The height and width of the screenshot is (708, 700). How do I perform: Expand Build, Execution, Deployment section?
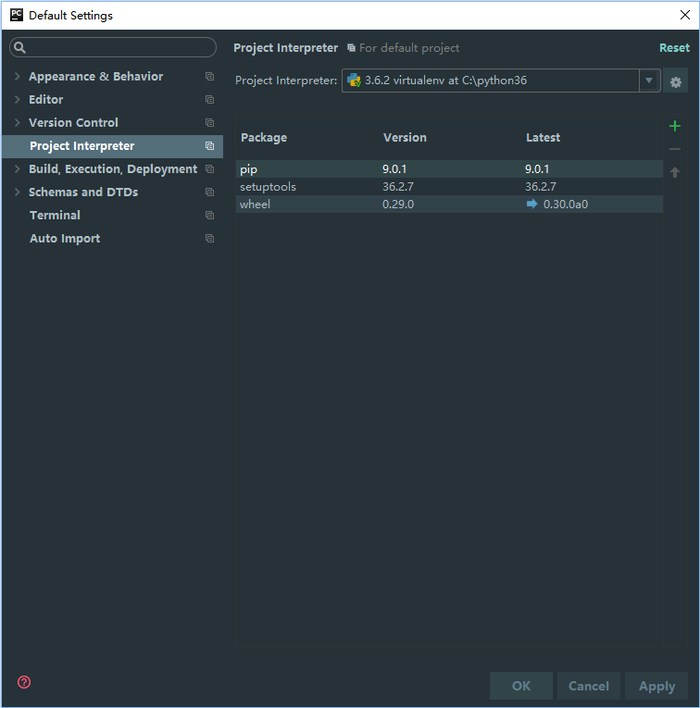point(17,169)
